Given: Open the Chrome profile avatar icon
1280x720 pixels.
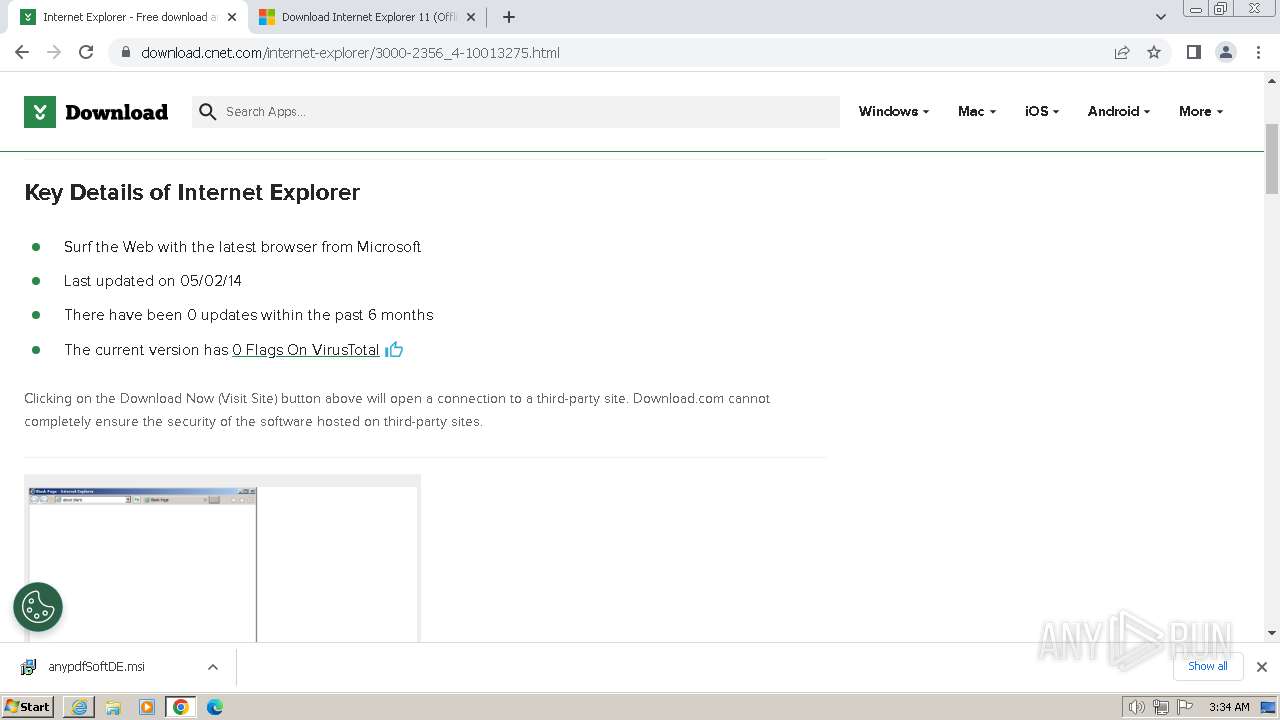Looking at the screenshot, I should click(x=1226, y=52).
